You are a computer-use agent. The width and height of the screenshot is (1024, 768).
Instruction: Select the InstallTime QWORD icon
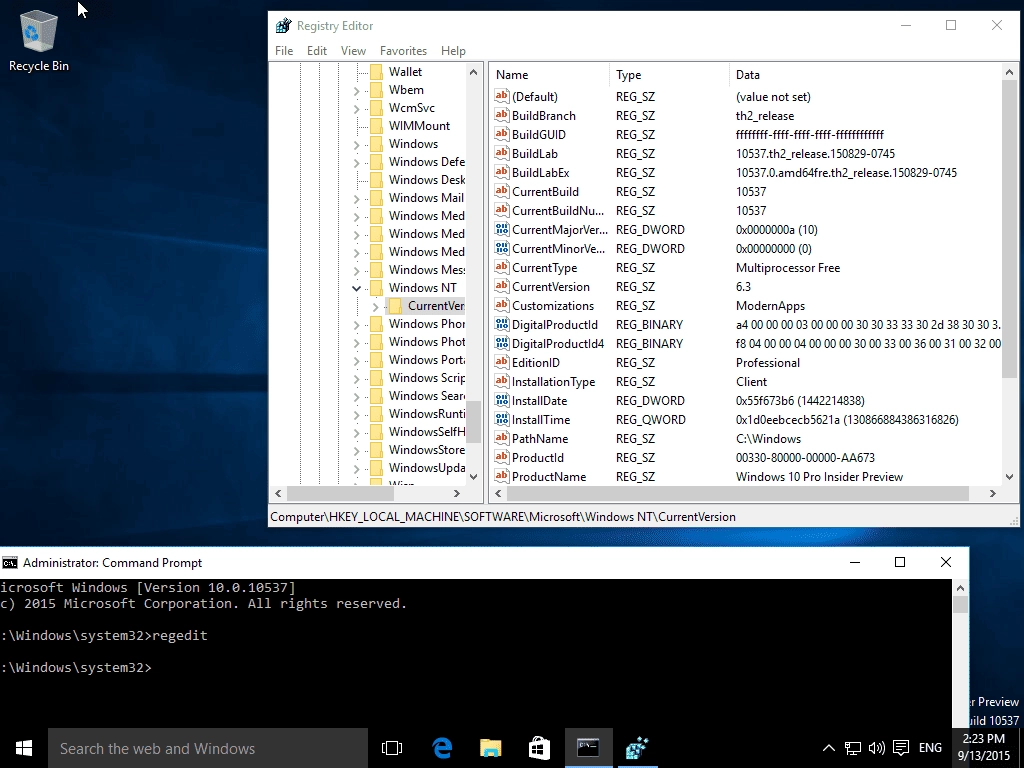tap(502, 419)
